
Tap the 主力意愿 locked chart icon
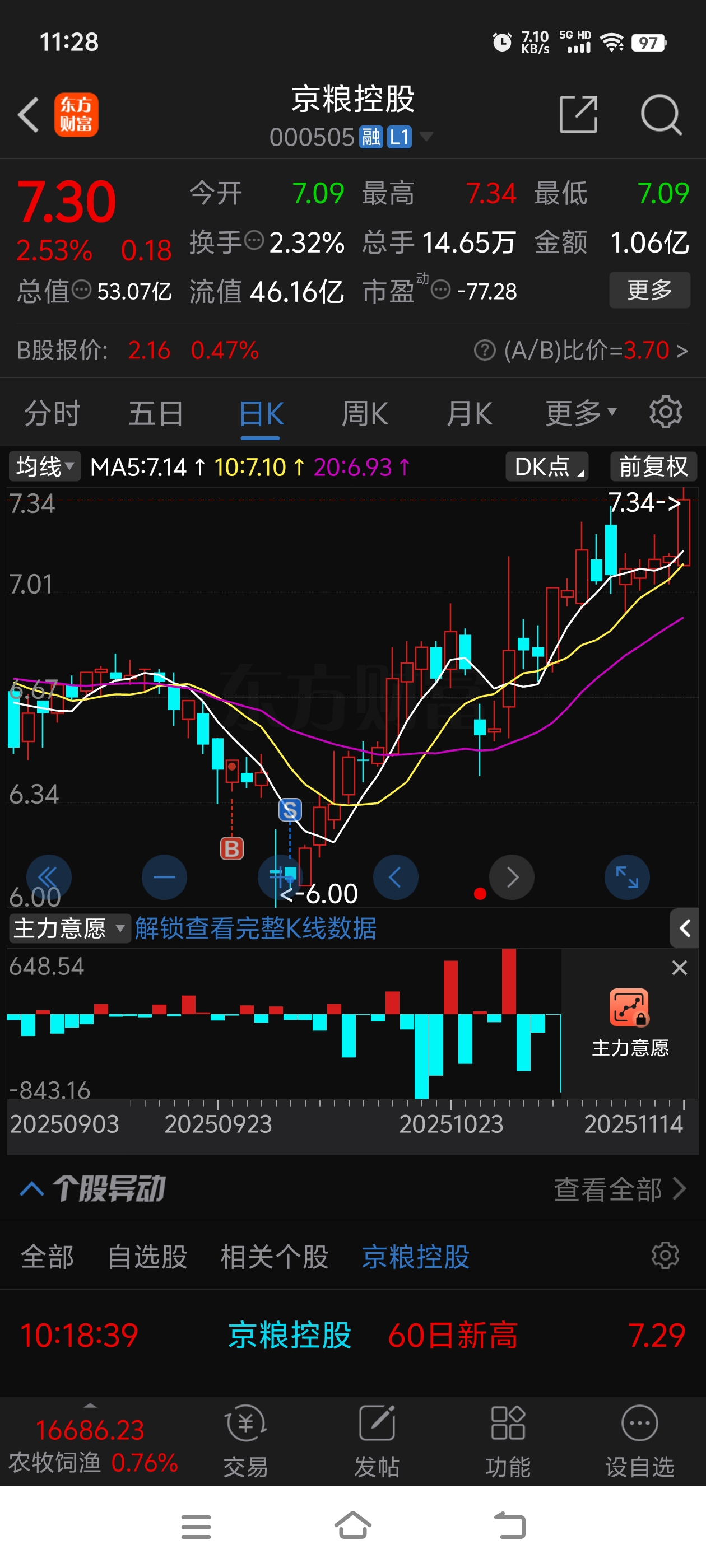[629, 1007]
